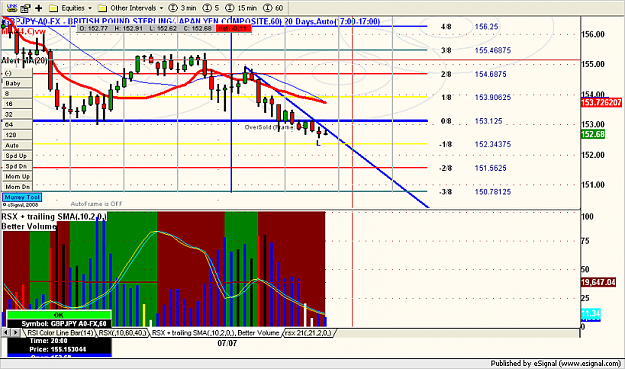625x369 pixels.
Task: Click the 07/07 date label
Action: tap(227, 343)
